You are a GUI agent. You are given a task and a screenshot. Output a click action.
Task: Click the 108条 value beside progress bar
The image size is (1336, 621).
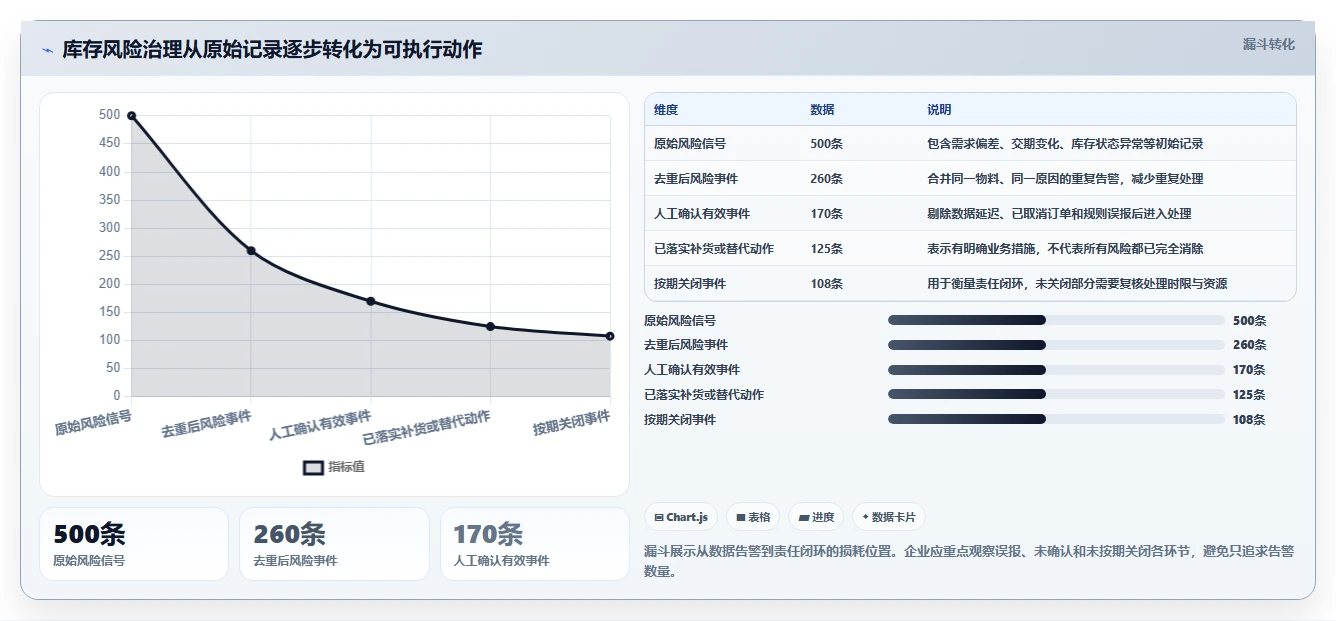1249,420
